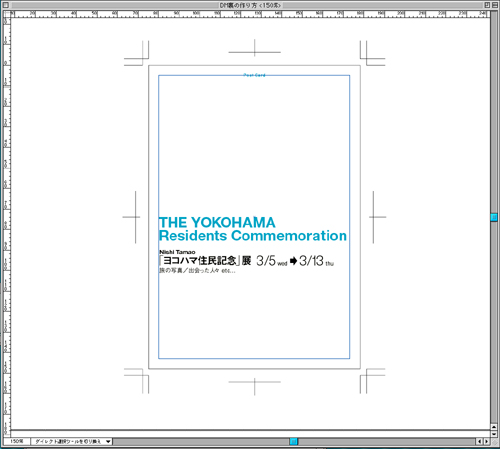Click the horizontal scrollbar thumb
This screenshot has height=449, width=500.
tap(293, 441)
